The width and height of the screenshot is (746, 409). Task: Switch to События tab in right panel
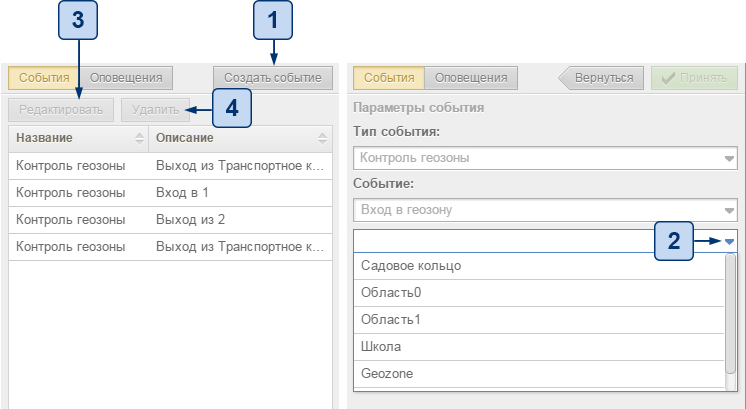389,78
